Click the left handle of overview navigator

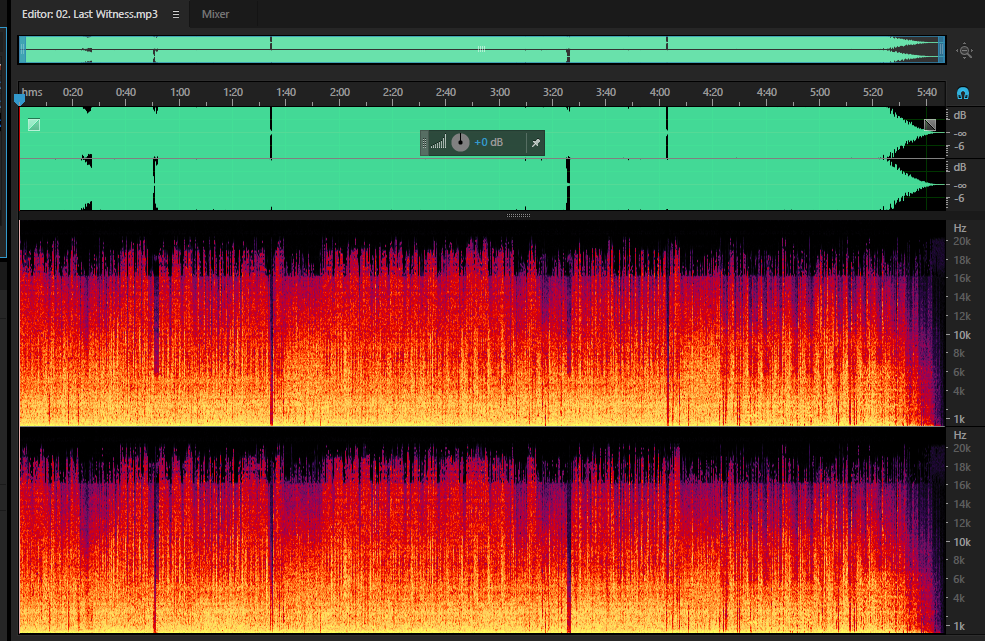[23, 50]
